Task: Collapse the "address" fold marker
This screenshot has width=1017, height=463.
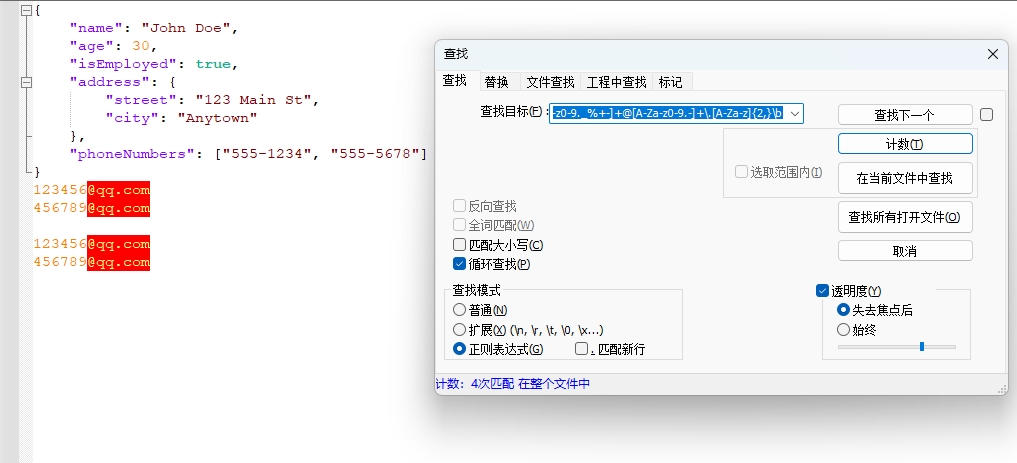Action: coord(26,82)
